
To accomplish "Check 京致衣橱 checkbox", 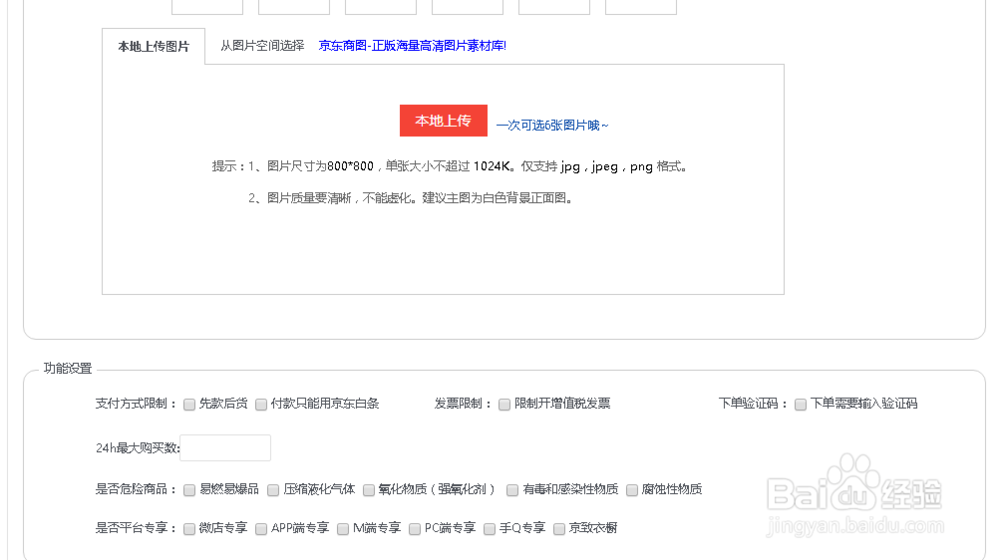I will [559, 529].
